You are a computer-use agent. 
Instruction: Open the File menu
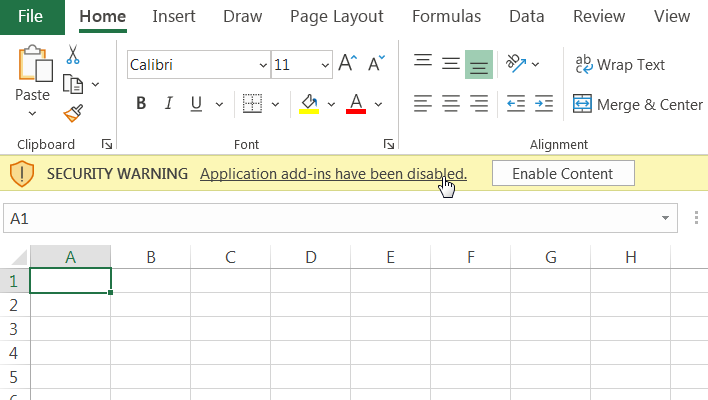(x=30, y=16)
